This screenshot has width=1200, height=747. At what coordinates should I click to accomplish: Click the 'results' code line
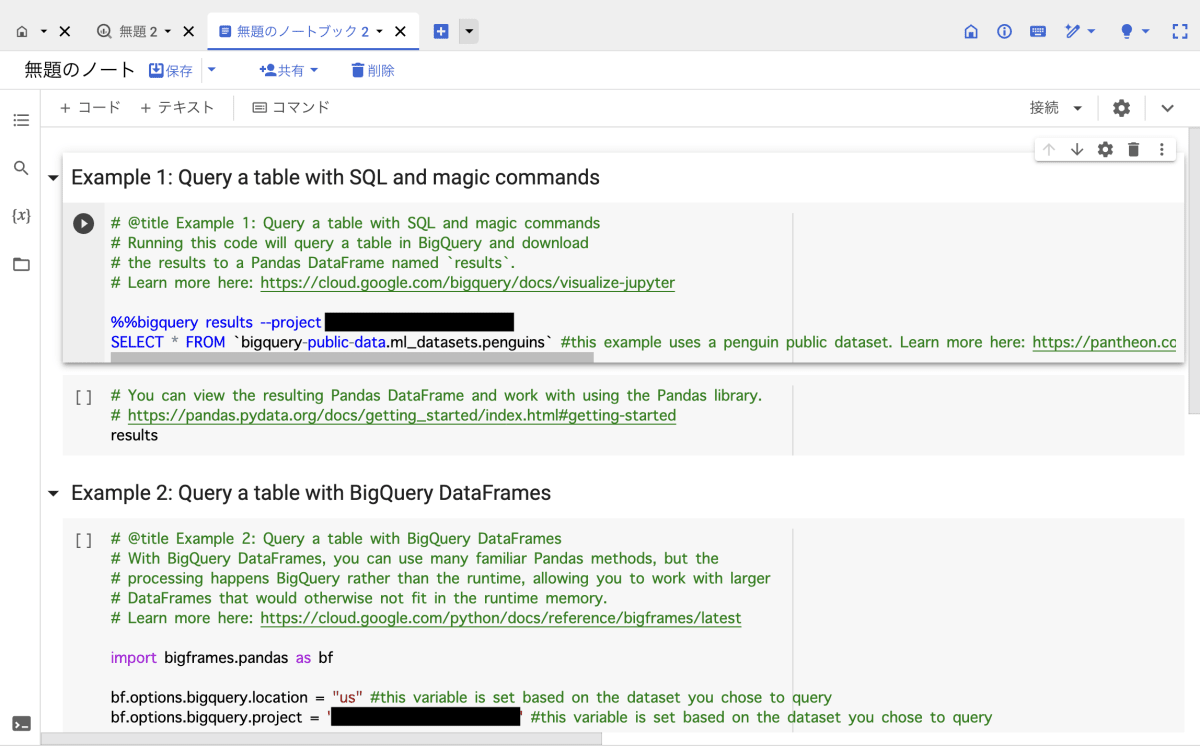click(134, 435)
